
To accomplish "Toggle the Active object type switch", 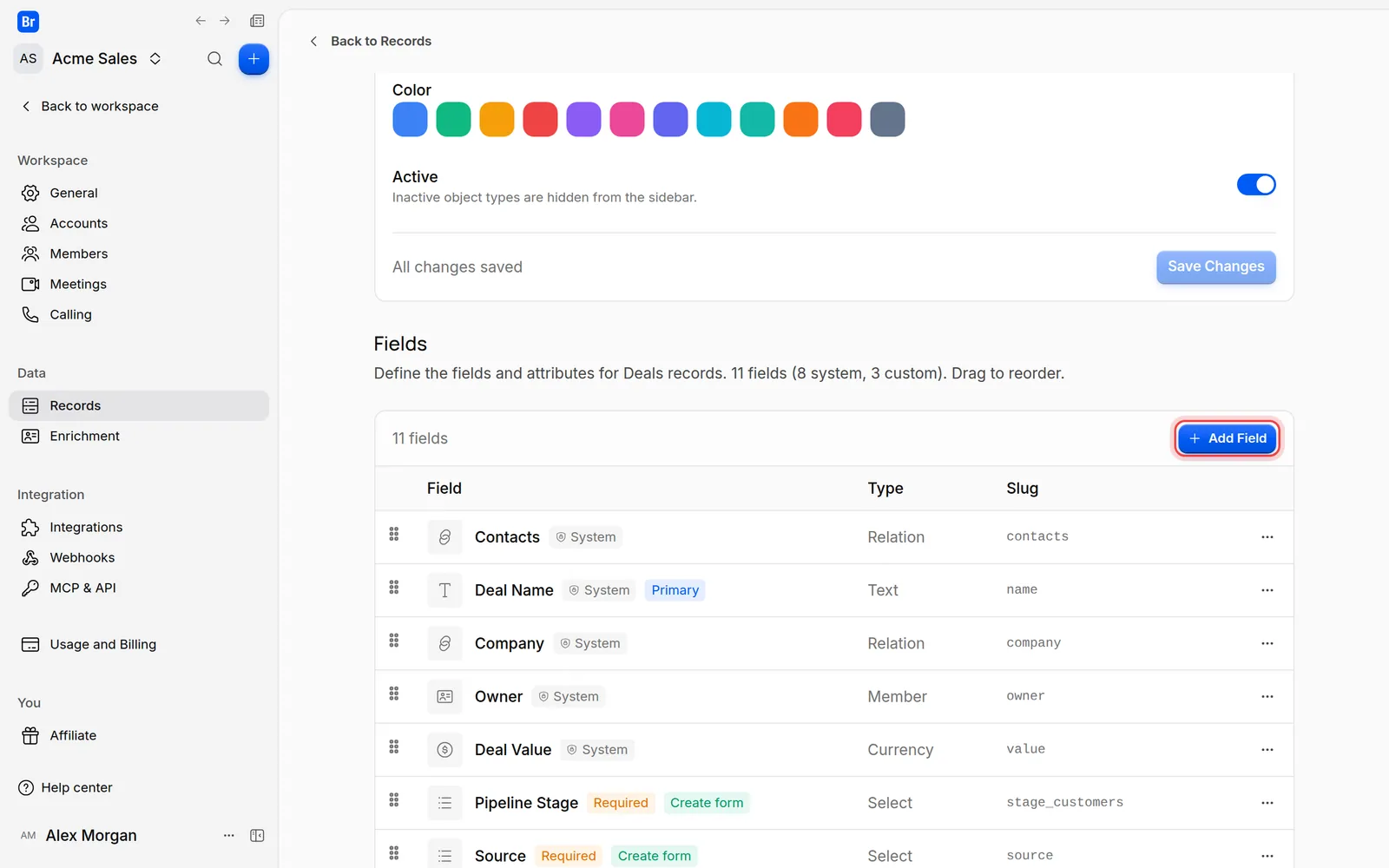I will coord(1256,185).
